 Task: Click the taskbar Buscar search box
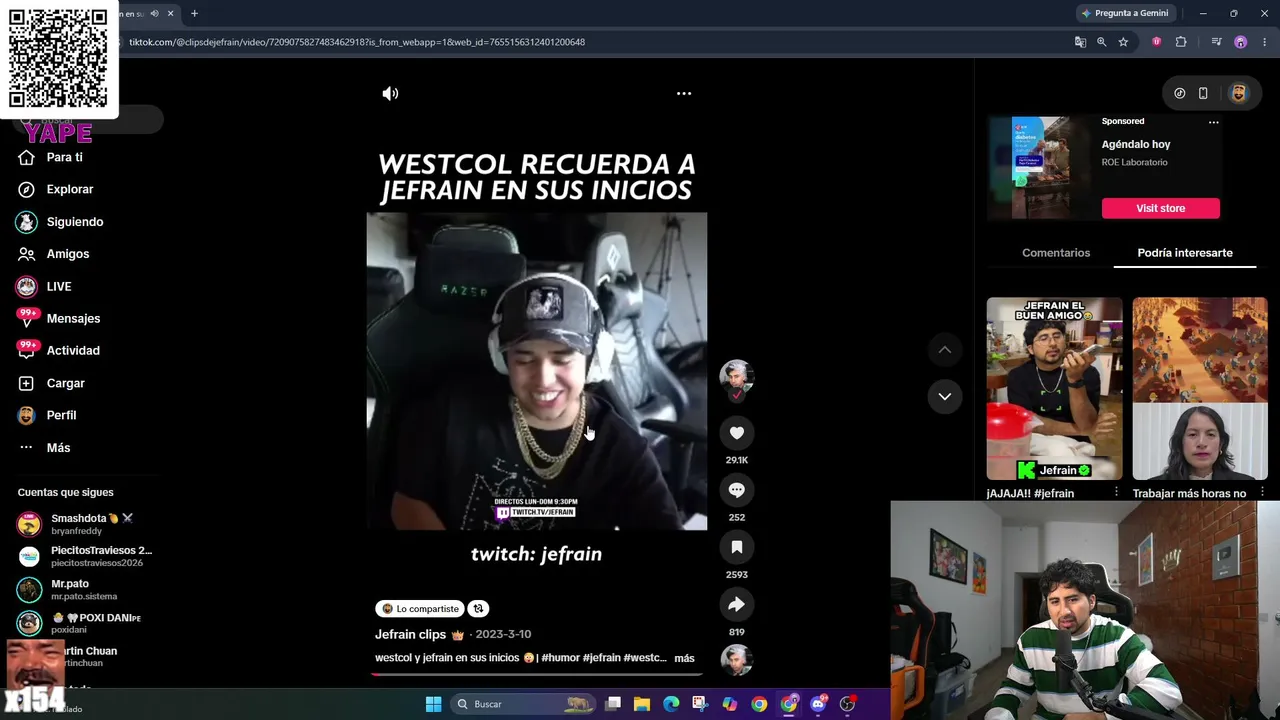(x=521, y=704)
